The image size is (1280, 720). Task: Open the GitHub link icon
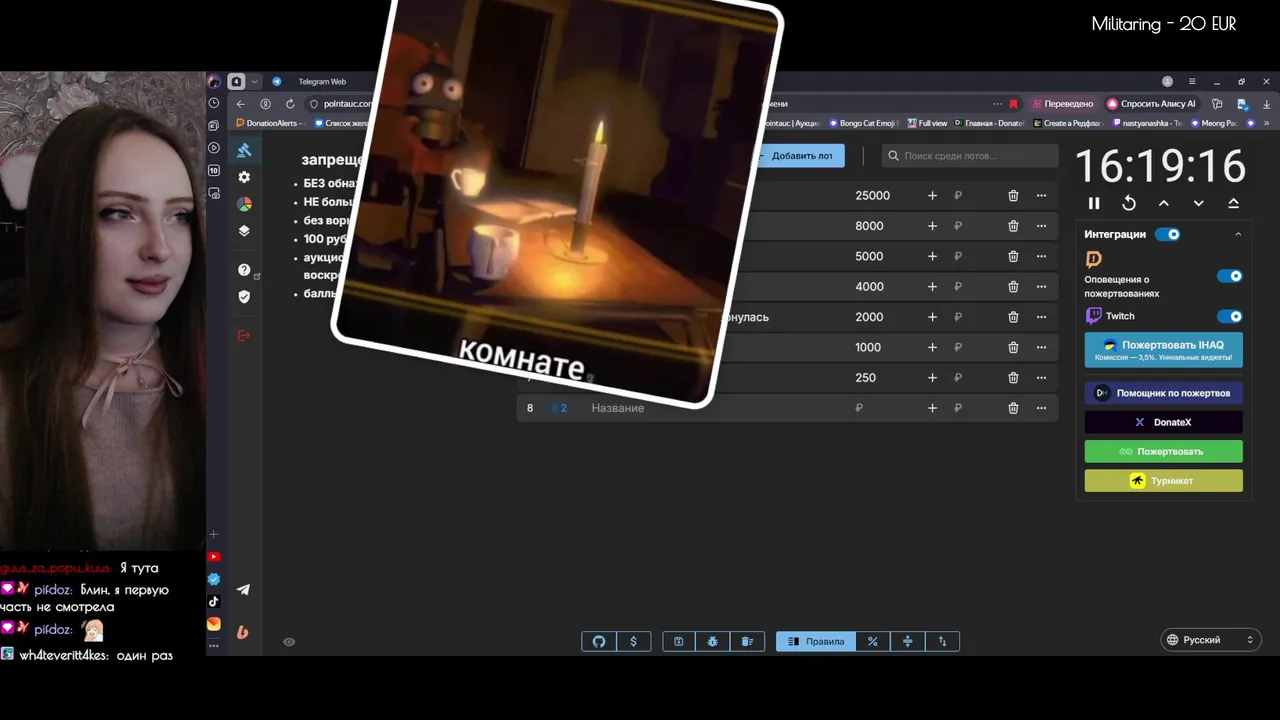(599, 642)
